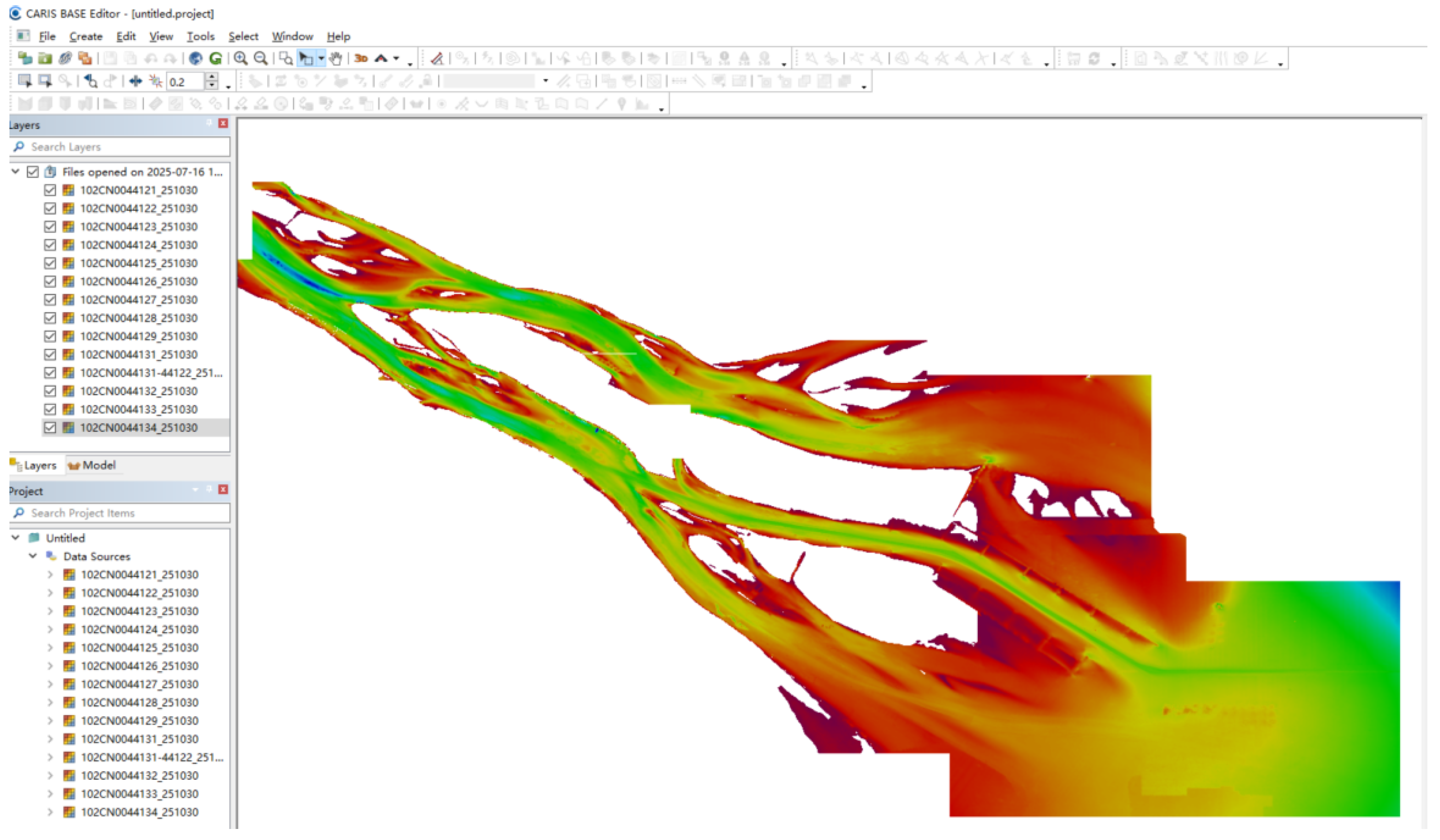Switch to the Model tab
Image resolution: width=1440 pixels, height=840 pixels.
click(92, 466)
